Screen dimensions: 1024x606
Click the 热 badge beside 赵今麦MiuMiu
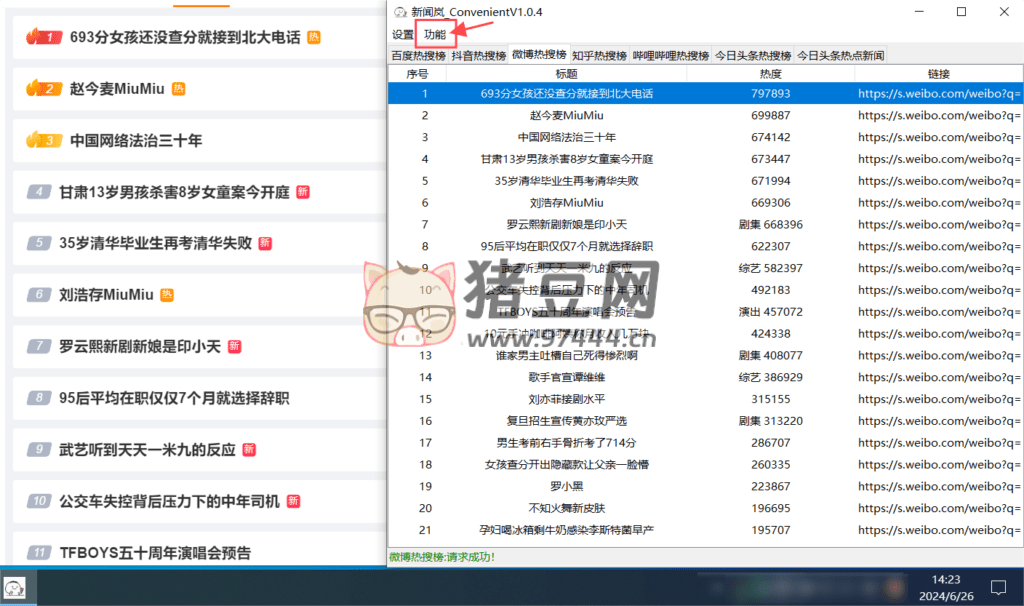179,89
